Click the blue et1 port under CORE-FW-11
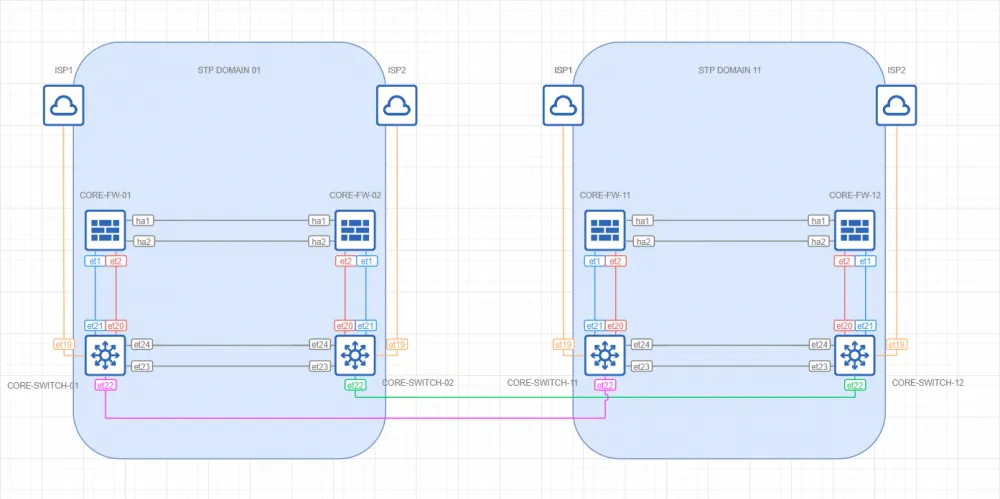The image size is (1000, 499). 595,261
